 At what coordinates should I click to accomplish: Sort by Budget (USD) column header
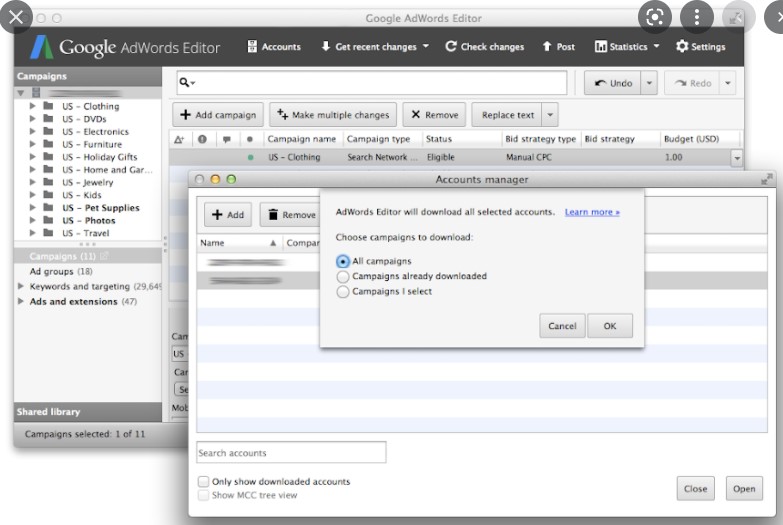[x=692, y=139]
